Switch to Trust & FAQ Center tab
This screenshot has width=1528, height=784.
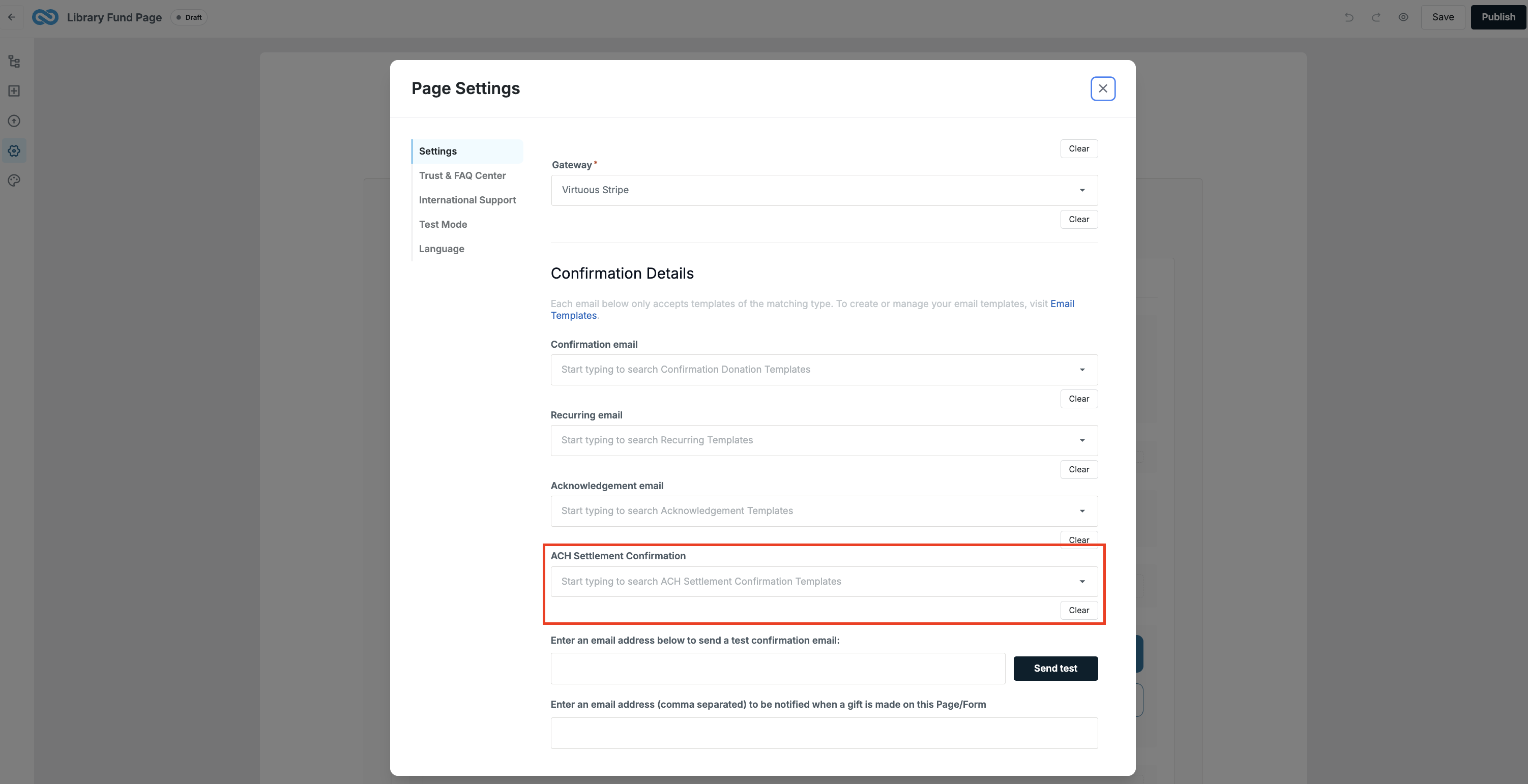pyautogui.click(x=462, y=175)
